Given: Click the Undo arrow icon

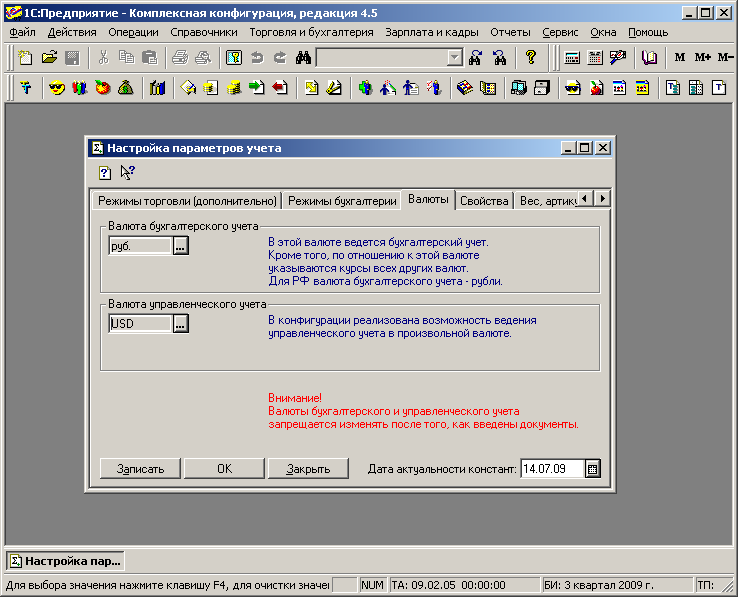Looking at the screenshot, I should pyautogui.click(x=257, y=57).
